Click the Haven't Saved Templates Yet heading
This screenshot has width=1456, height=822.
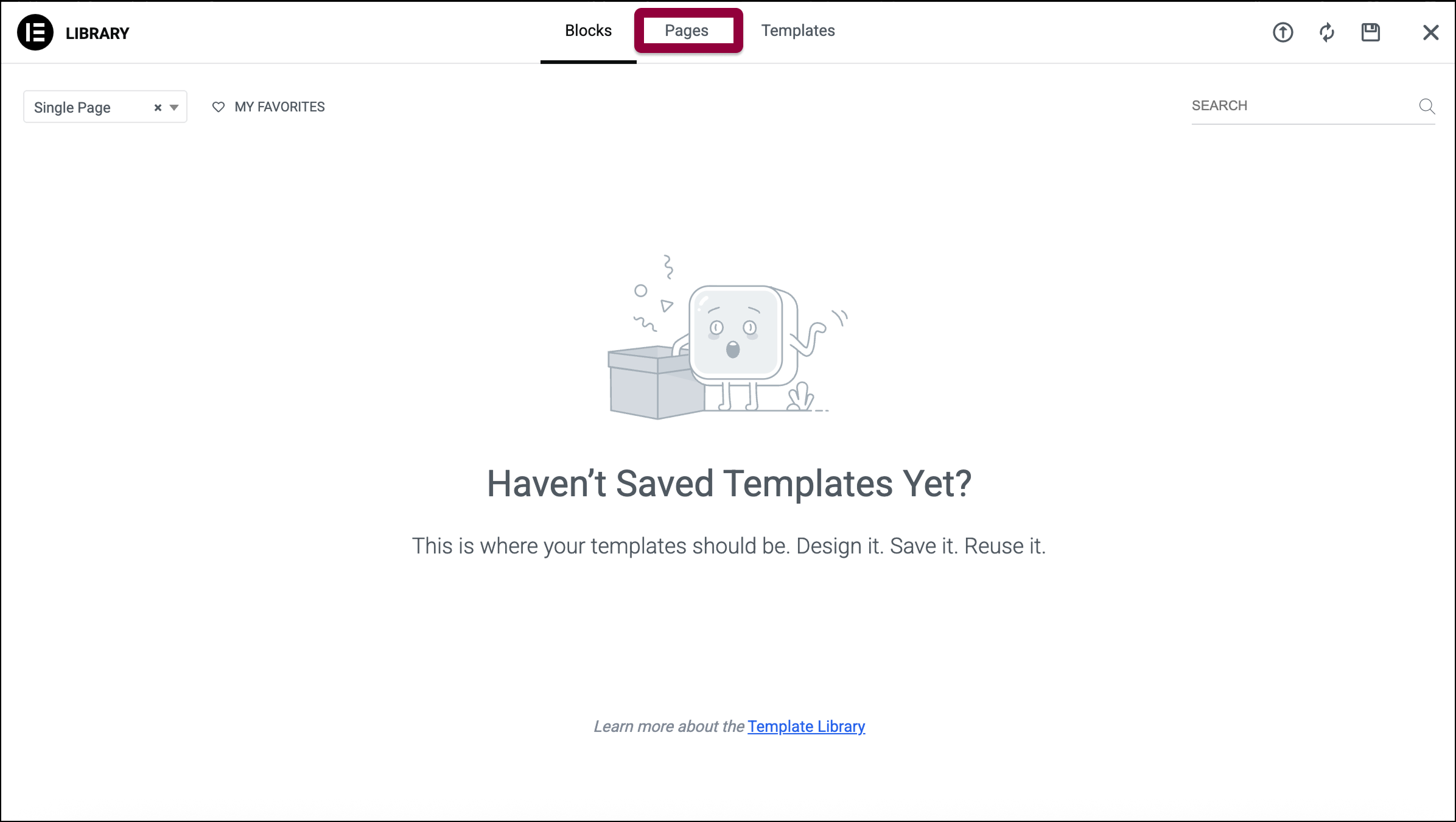click(x=729, y=483)
